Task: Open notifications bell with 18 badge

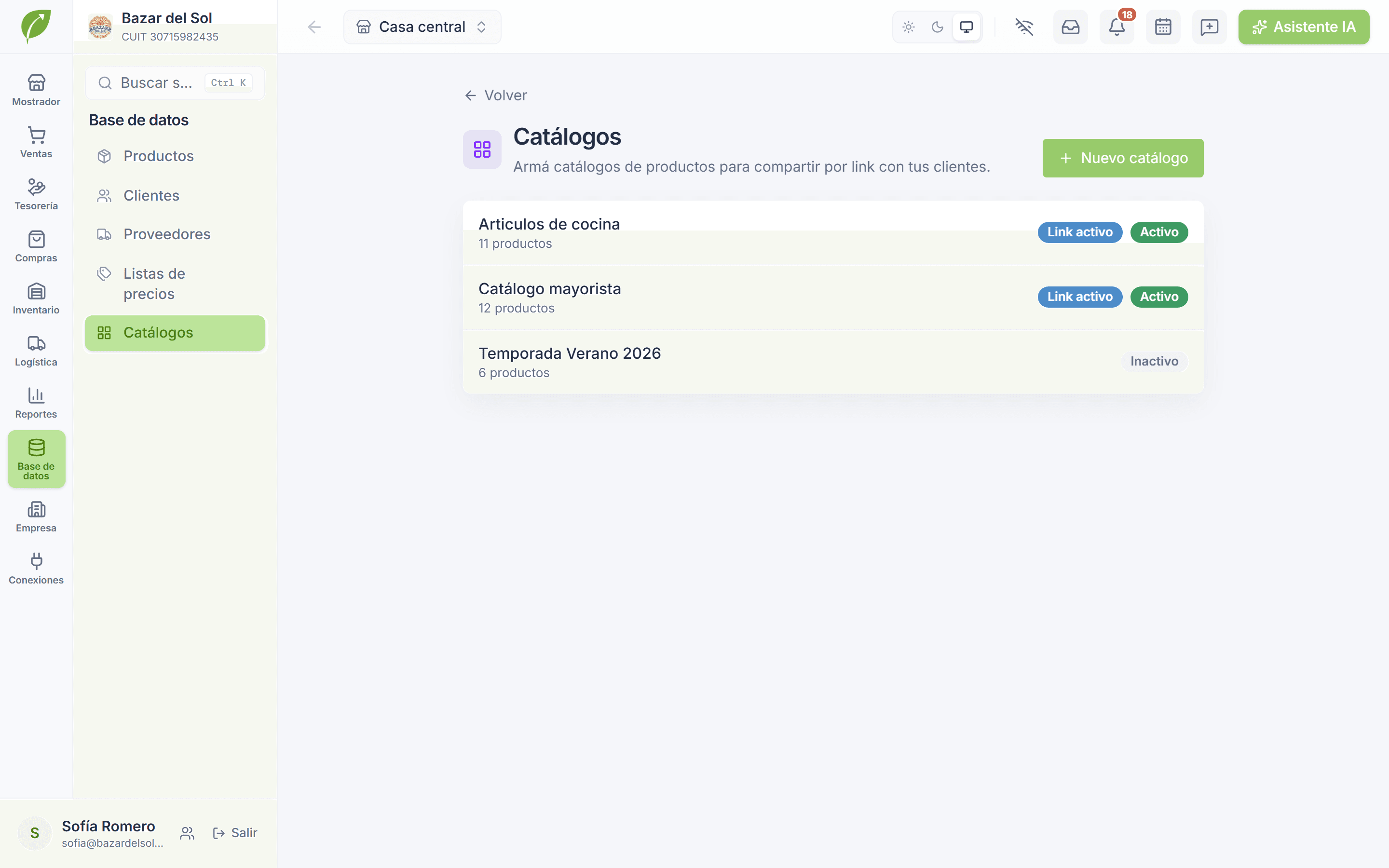Action: 1117,27
